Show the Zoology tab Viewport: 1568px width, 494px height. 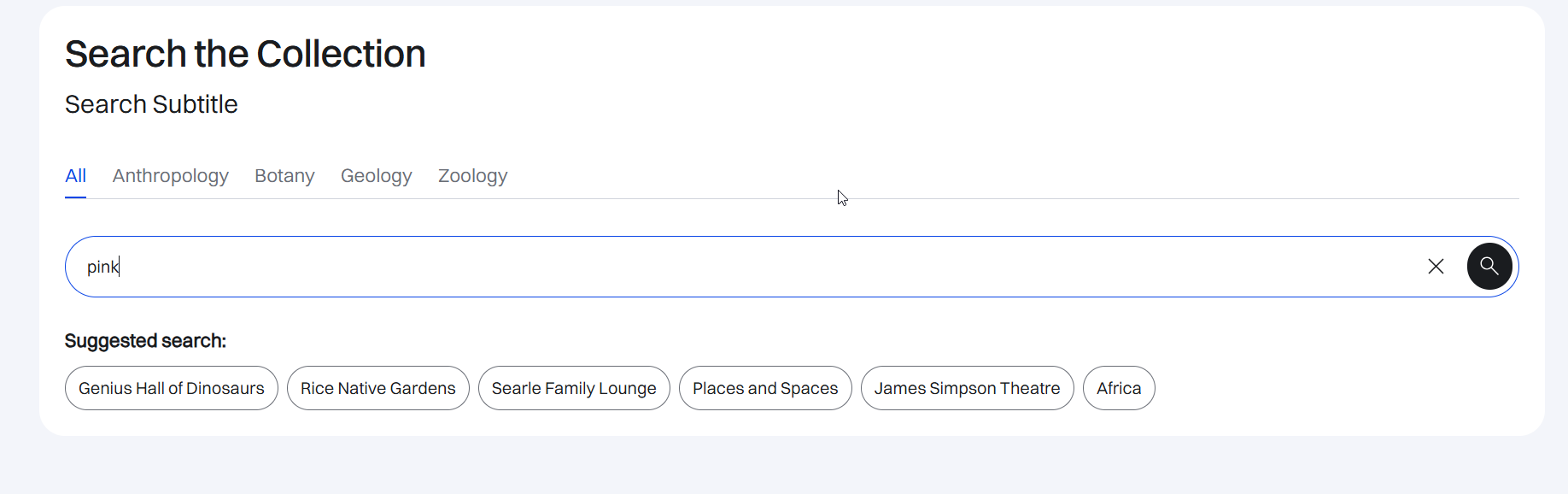click(472, 176)
